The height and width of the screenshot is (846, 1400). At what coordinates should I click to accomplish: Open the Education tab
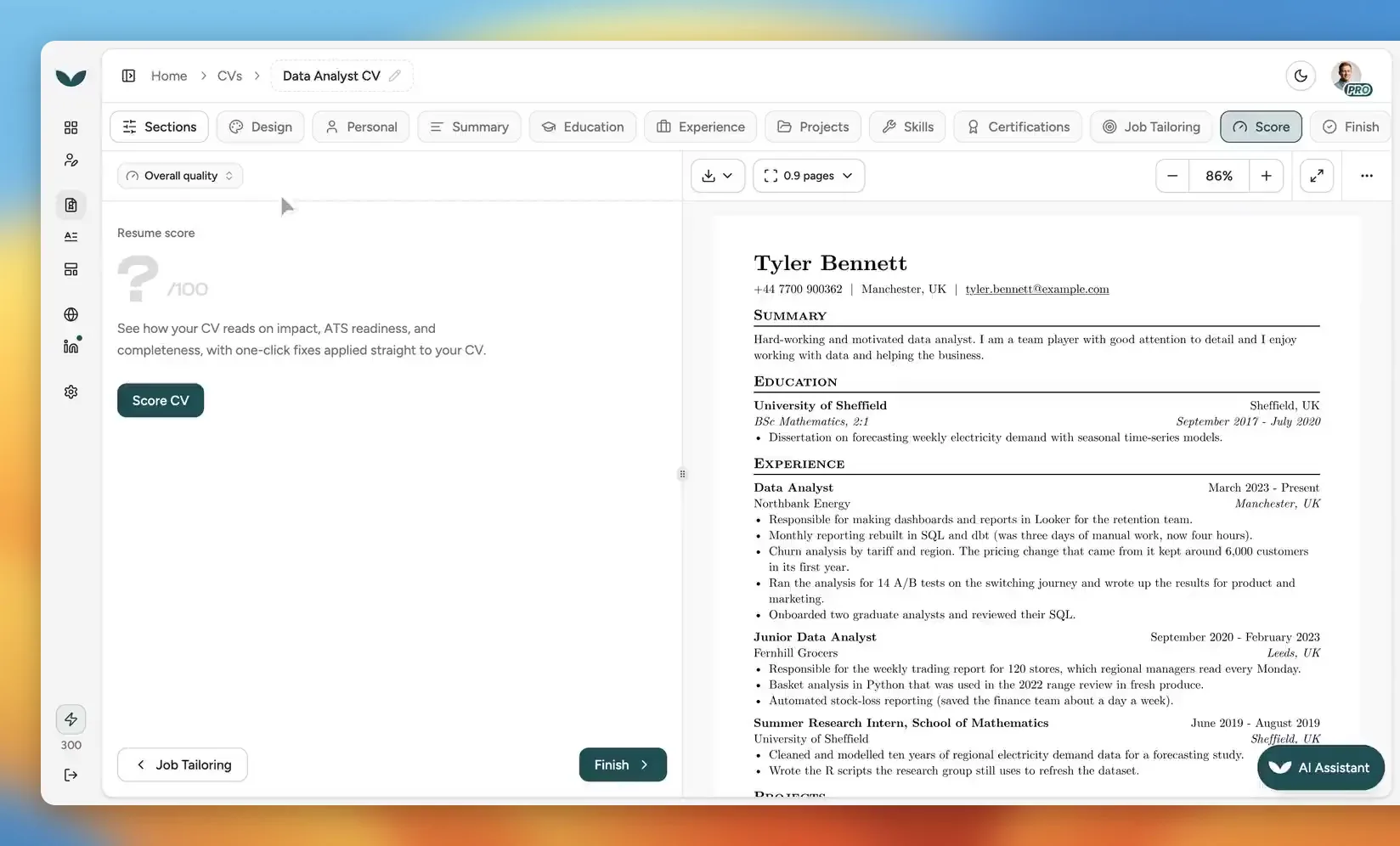point(583,127)
